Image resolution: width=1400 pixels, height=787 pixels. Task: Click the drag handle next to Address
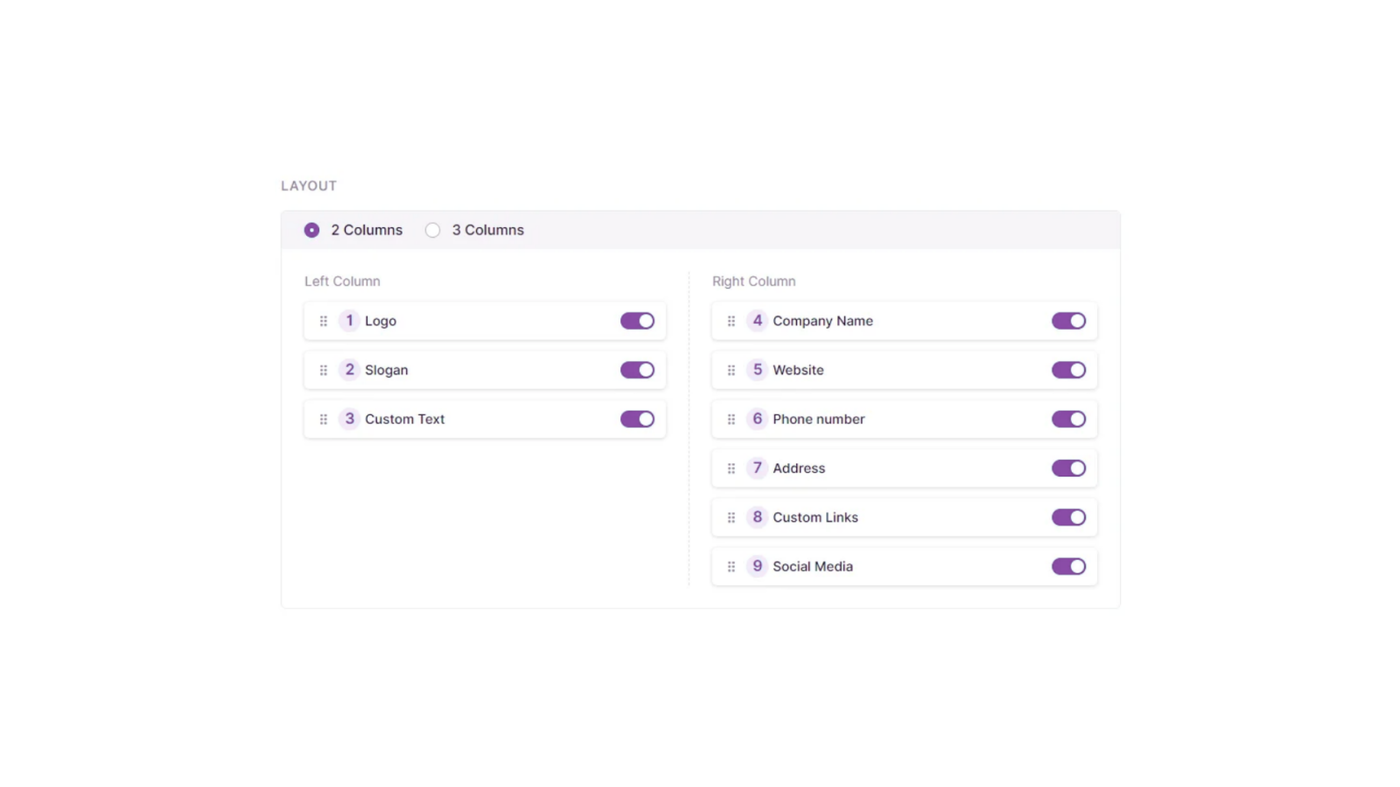tap(731, 468)
